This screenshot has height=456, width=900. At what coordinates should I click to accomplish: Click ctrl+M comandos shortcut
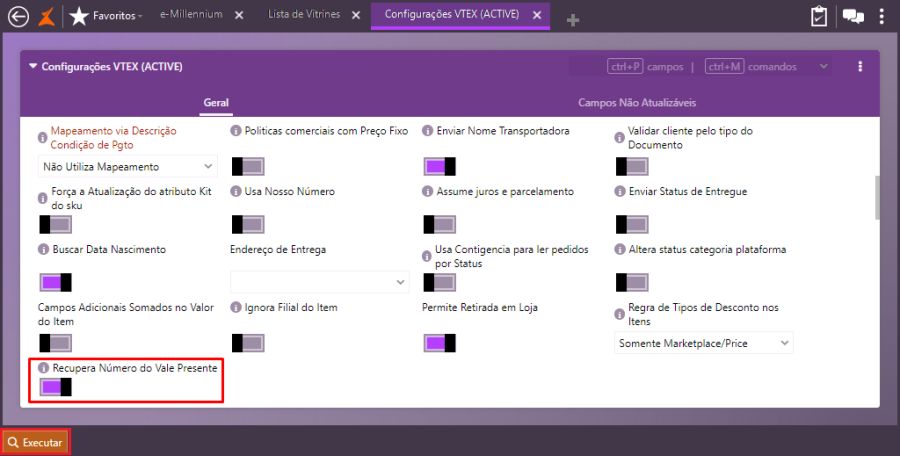[x=751, y=67]
